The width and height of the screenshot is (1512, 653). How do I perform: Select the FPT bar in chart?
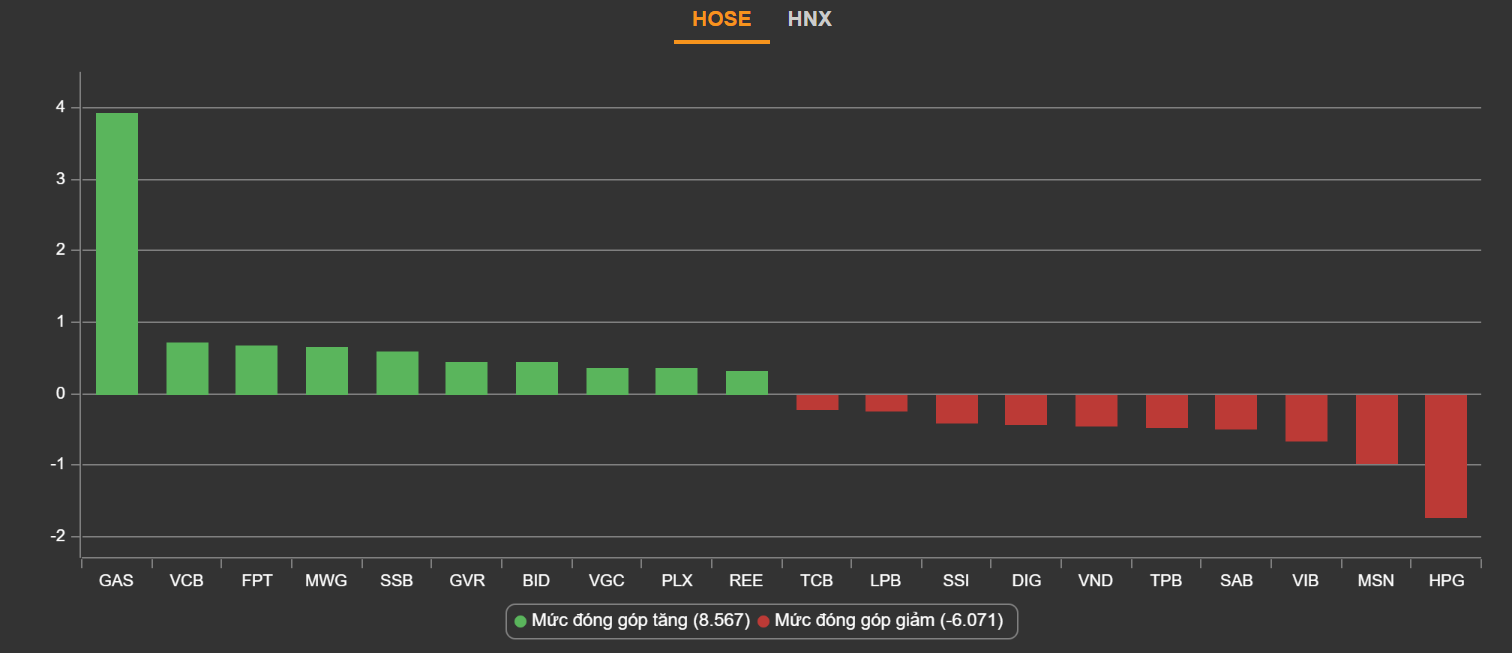tap(256, 370)
